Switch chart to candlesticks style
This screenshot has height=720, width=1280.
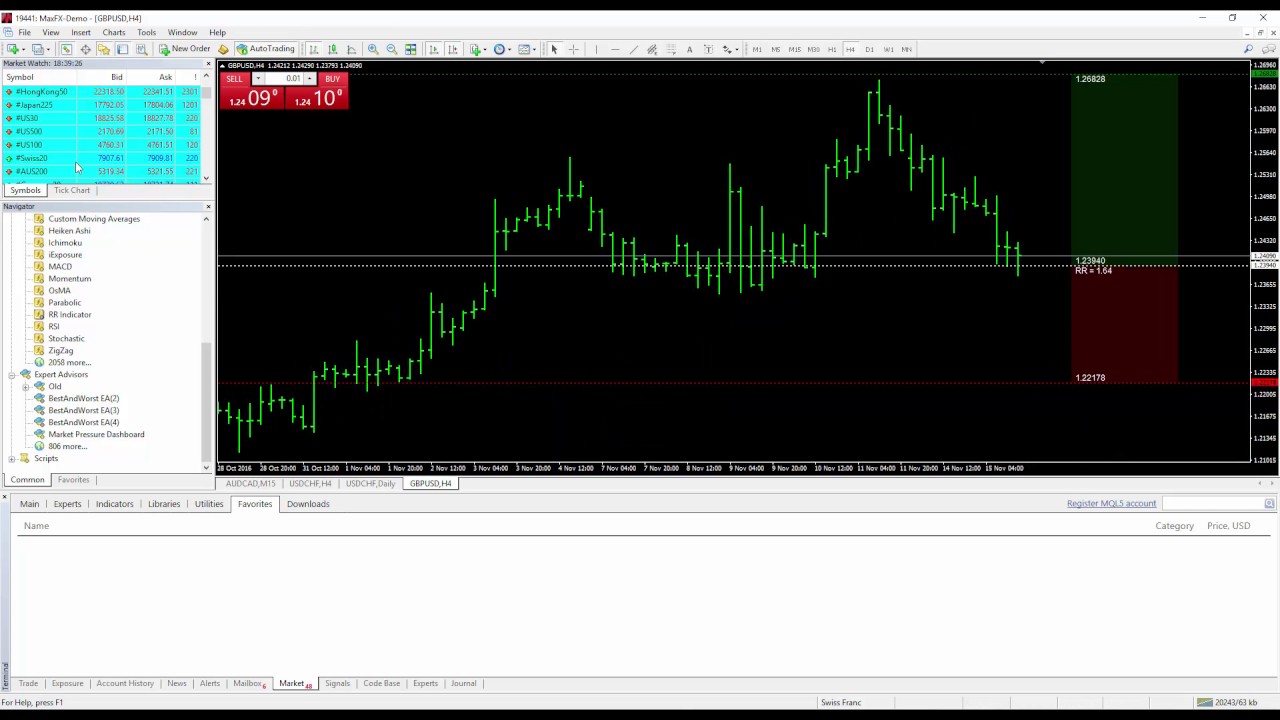click(333, 49)
